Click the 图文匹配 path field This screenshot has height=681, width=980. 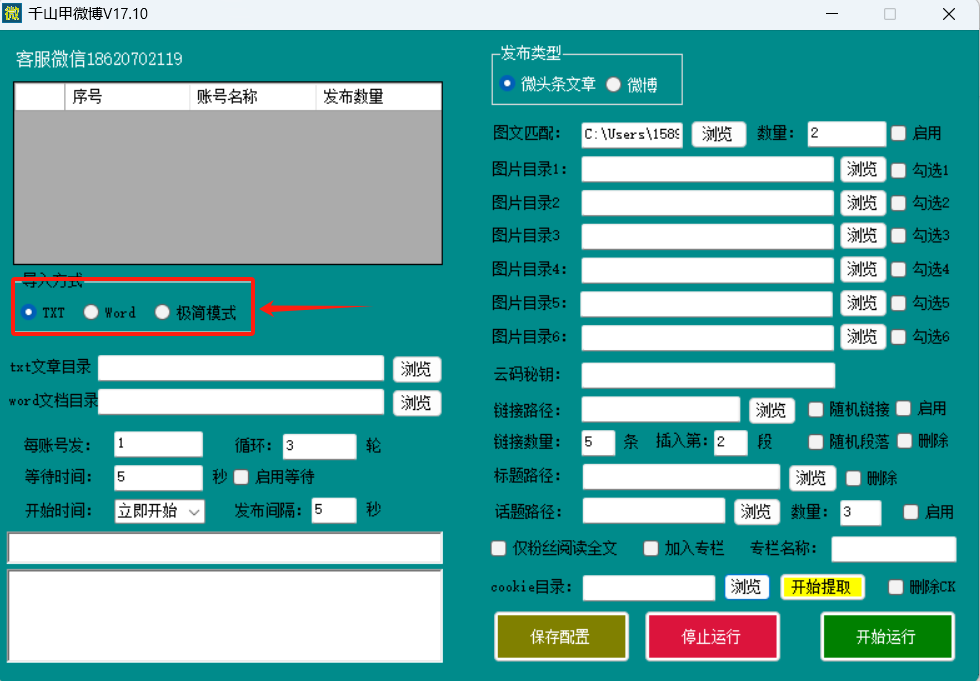[632, 134]
